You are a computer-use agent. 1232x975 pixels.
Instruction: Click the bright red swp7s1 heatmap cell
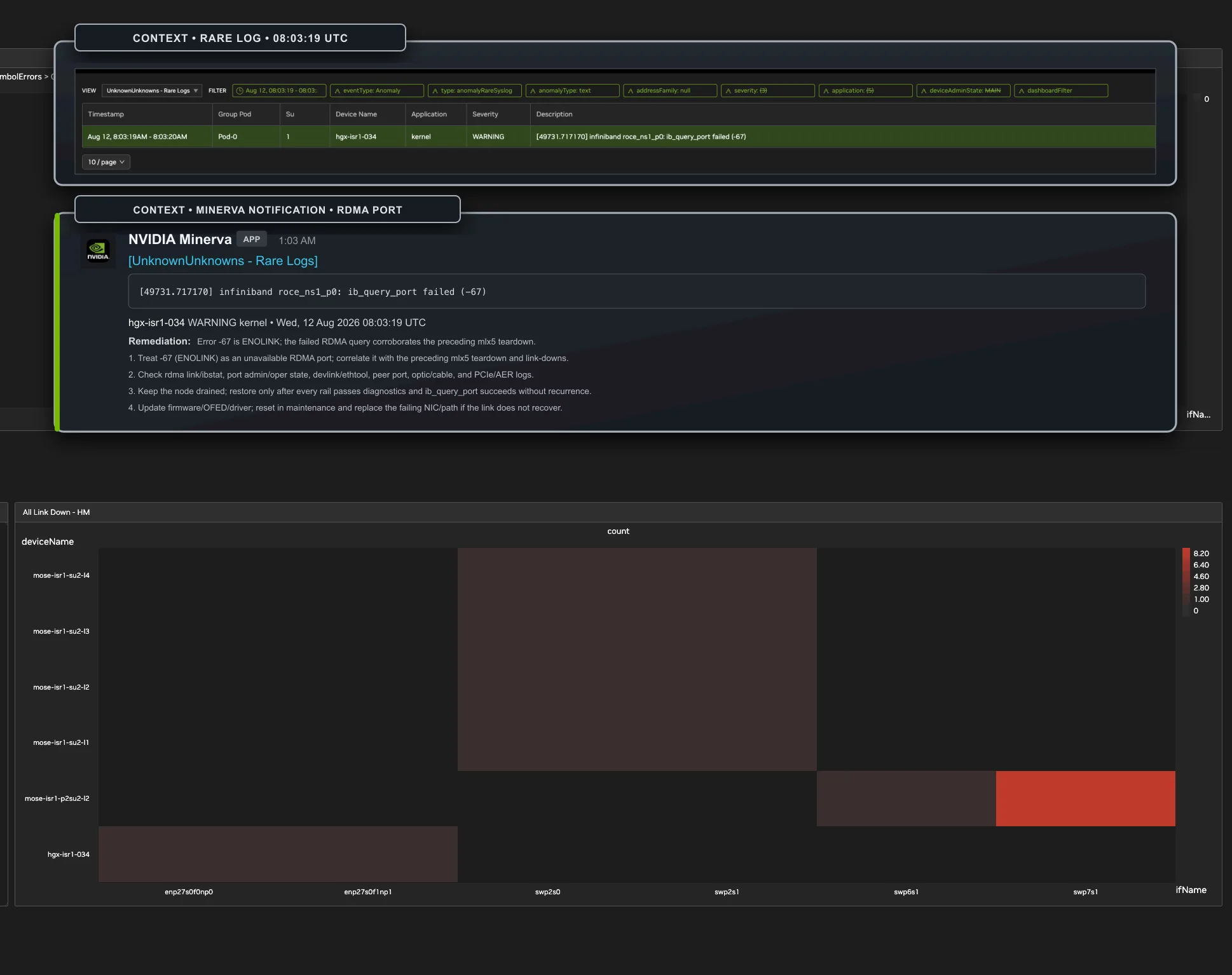click(1085, 799)
